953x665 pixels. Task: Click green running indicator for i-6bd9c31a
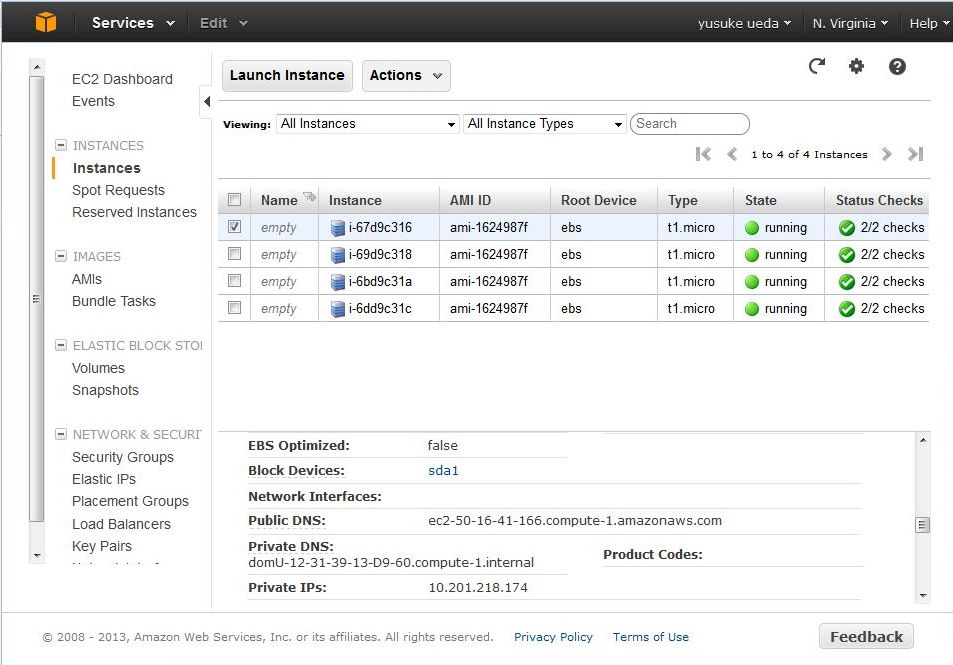tap(752, 282)
